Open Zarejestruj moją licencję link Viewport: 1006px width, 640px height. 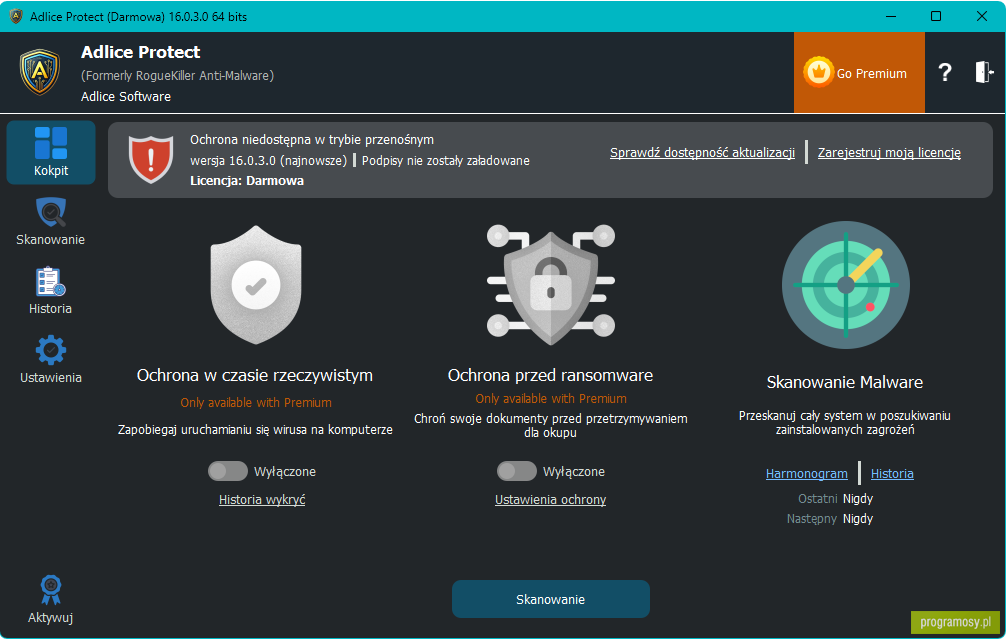point(889,153)
